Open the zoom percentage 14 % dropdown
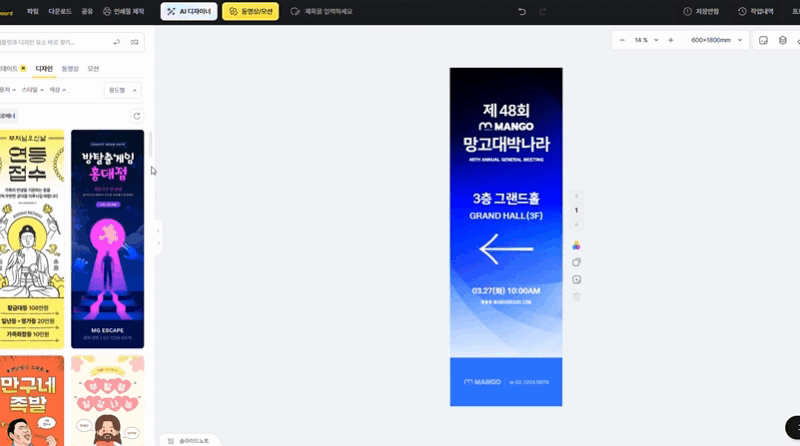Image resolution: width=800 pixels, height=446 pixels. pyautogui.click(x=646, y=40)
